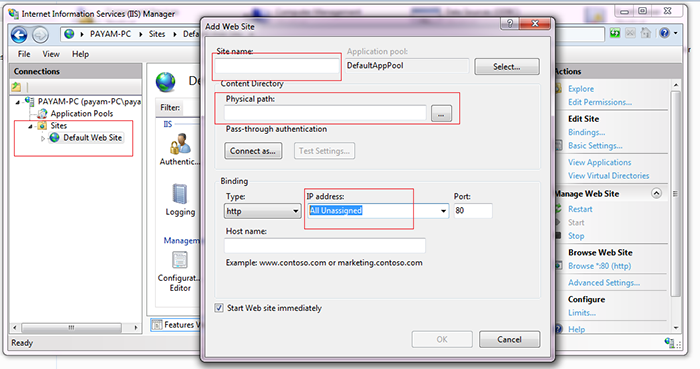The width and height of the screenshot is (700, 369).
Task: Click the browse physical path button
Action: pyautogui.click(x=441, y=114)
